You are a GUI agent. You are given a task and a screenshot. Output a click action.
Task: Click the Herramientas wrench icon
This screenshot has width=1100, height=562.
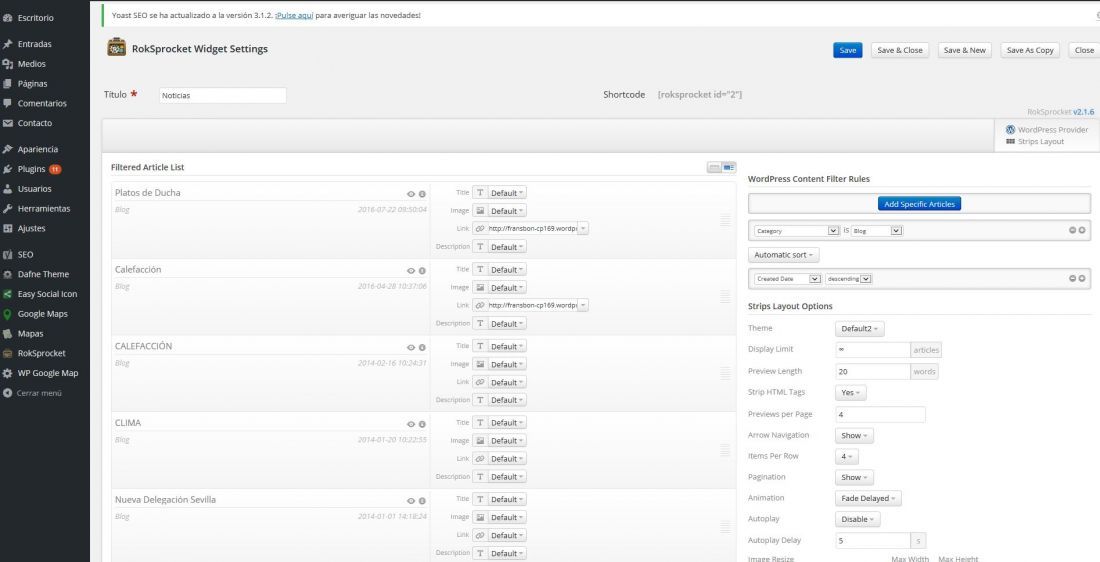tap(8, 208)
